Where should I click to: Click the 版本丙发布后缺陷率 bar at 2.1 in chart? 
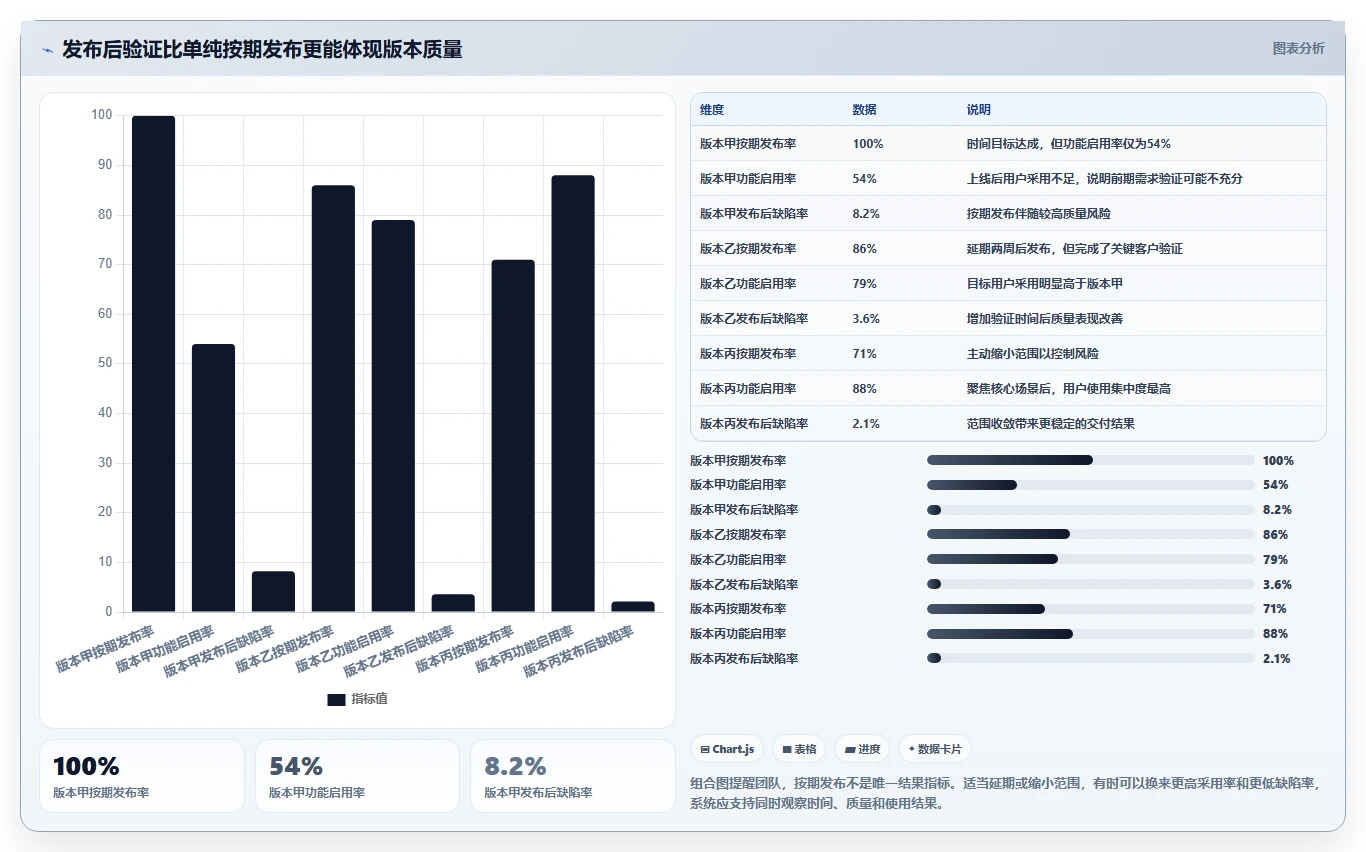pyautogui.click(x=633, y=607)
